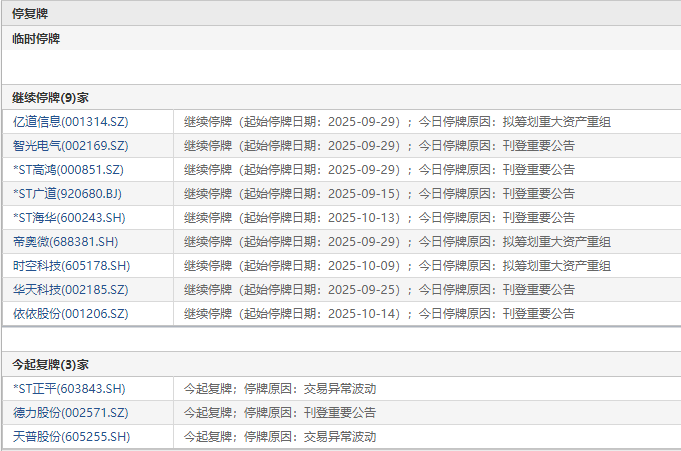Open the 德力股份(002571.SZ) link
681x451 pixels.
[71, 412]
